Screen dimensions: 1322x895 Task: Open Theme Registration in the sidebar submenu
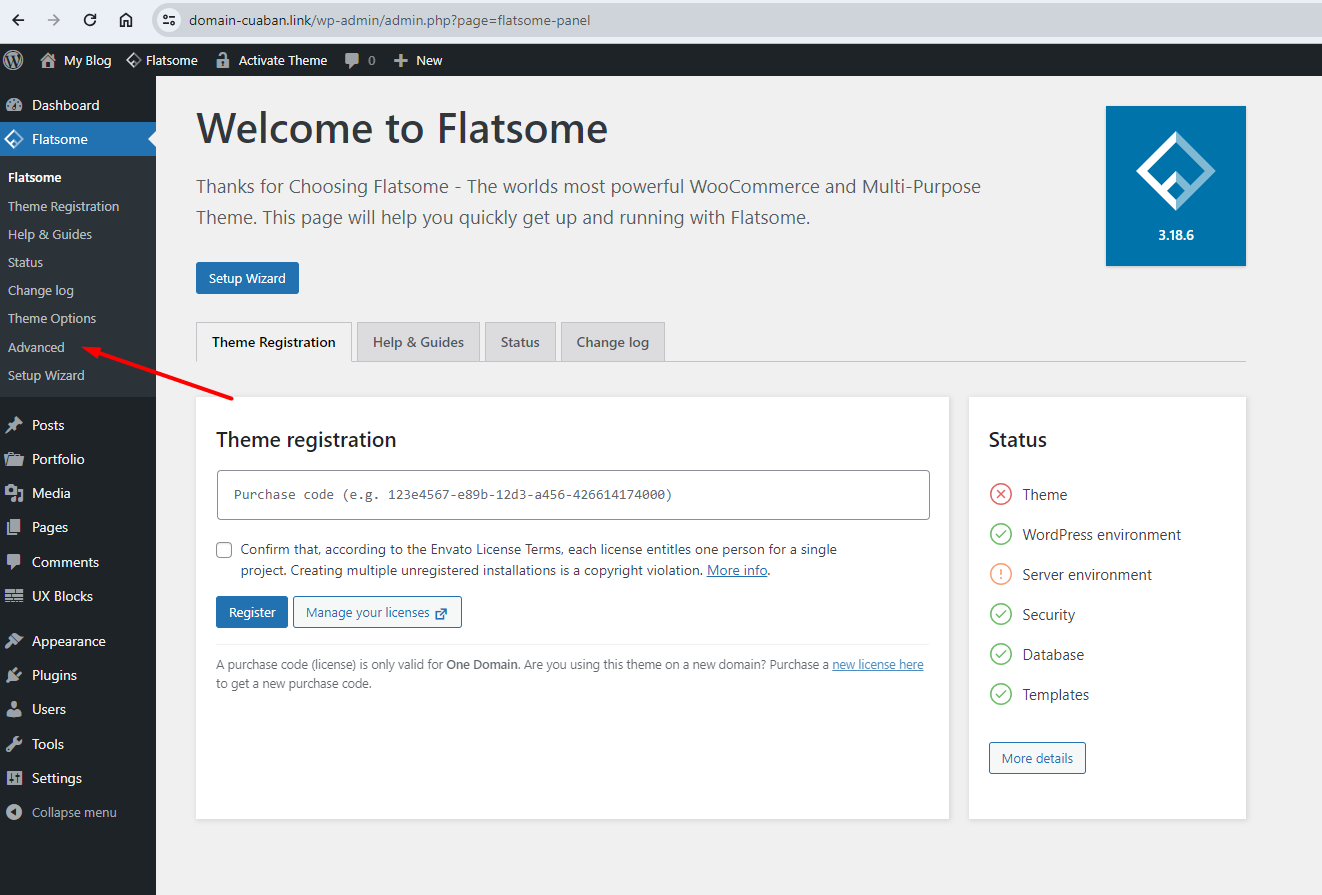click(x=64, y=206)
